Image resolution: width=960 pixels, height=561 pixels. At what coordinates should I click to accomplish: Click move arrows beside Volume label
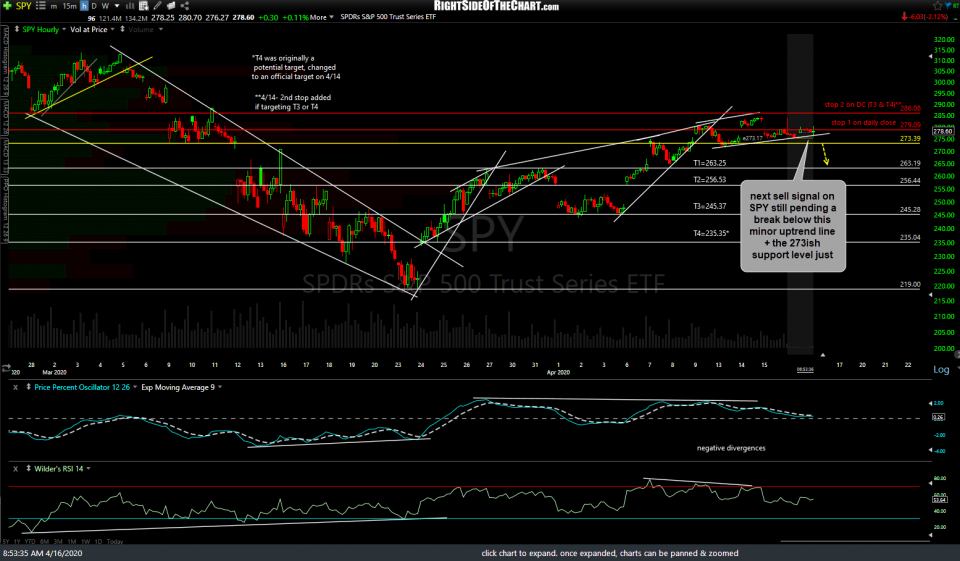pos(122,29)
